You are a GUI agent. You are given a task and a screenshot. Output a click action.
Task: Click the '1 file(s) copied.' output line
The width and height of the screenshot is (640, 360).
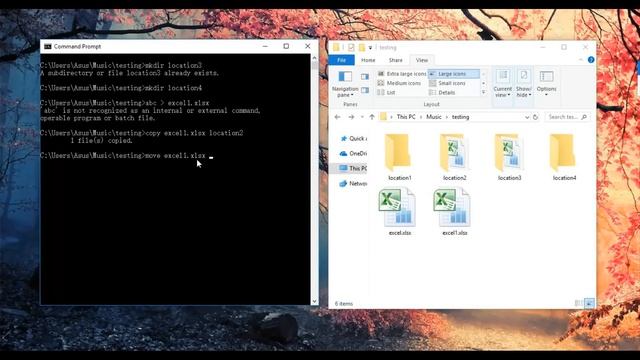click(x=101, y=141)
